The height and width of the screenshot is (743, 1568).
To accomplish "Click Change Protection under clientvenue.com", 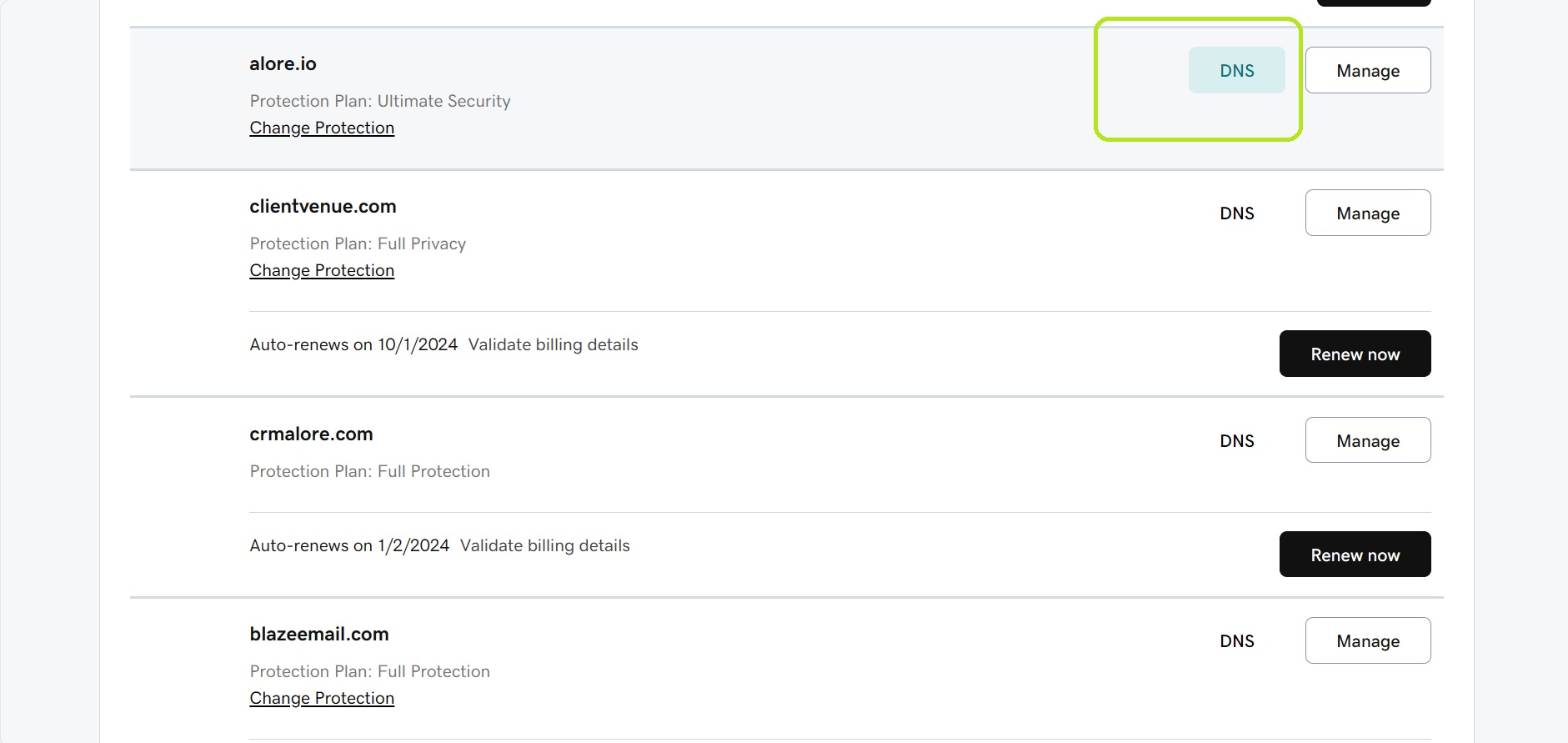I will coord(322,269).
